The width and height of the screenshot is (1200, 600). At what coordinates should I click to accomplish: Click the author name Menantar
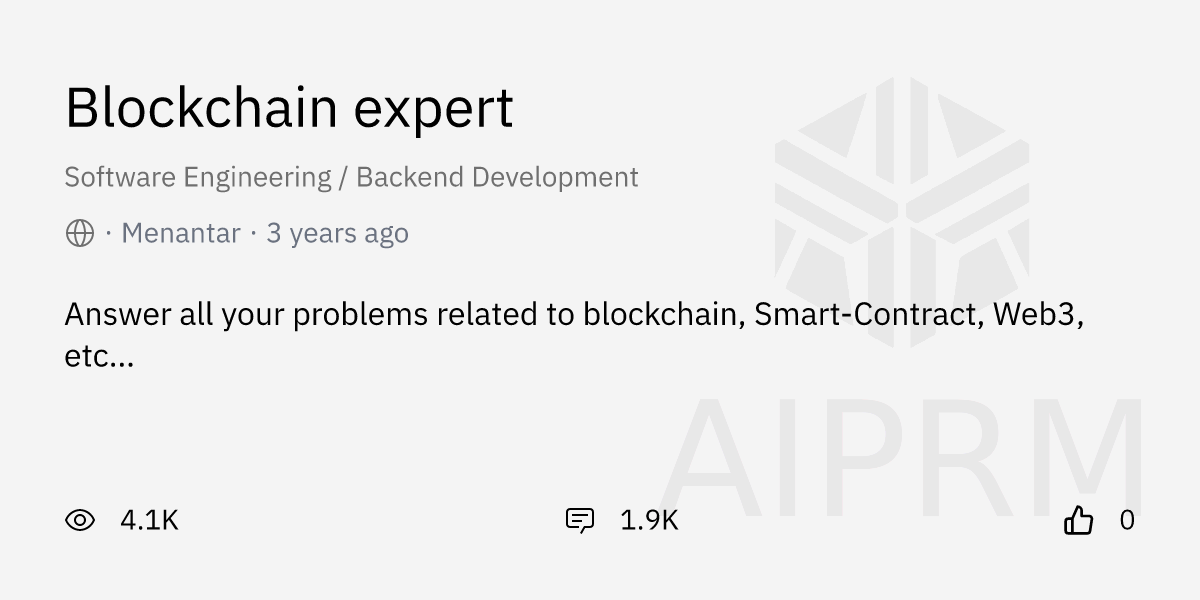pyautogui.click(x=180, y=232)
